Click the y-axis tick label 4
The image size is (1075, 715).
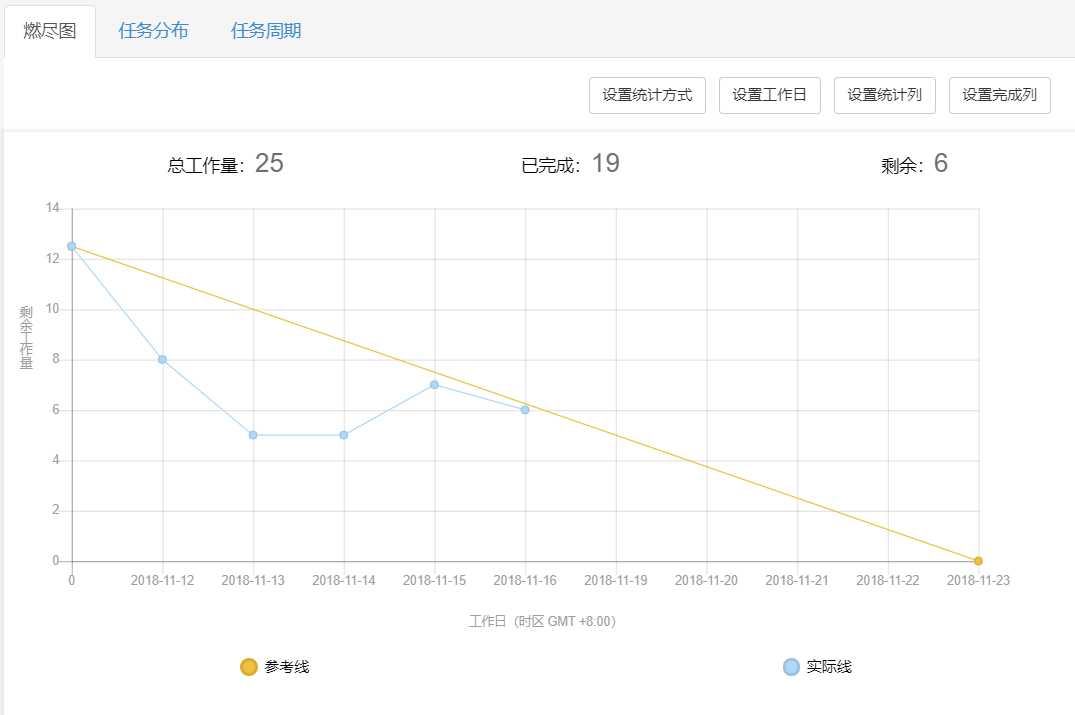[56, 460]
